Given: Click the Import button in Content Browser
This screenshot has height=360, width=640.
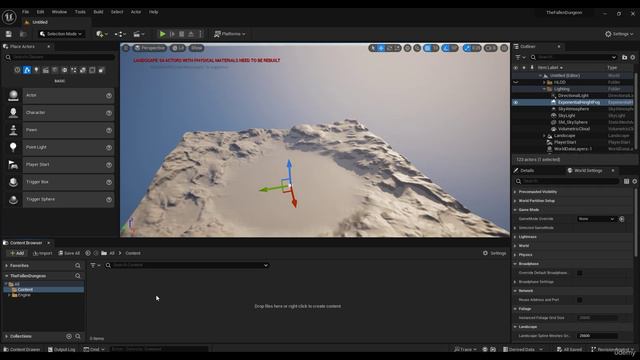Looking at the screenshot, I should click(42, 253).
